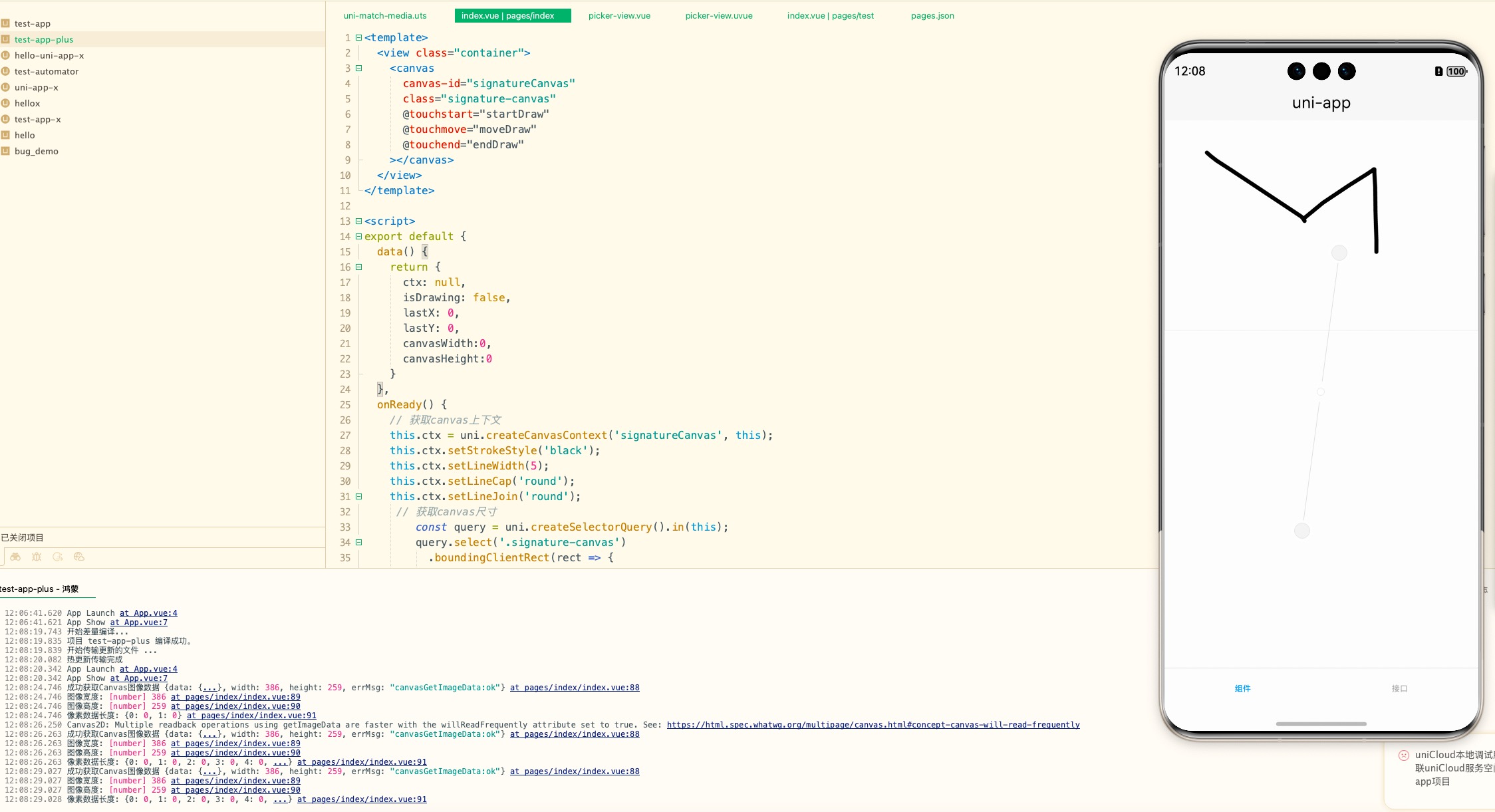The width and height of the screenshot is (1495, 812).
Task: Open the App.vue:7 link at 12:06:41.621
Action: pyautogui.click(x=139, y=622)
